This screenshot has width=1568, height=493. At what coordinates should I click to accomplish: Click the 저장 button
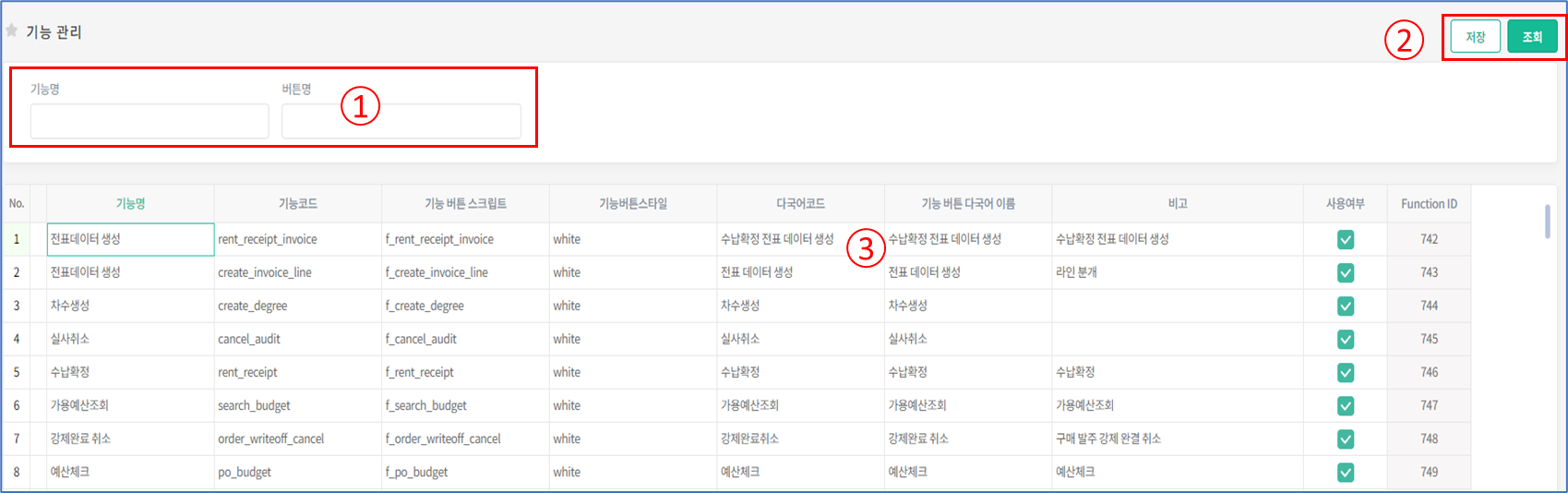tap(1475, 37)
